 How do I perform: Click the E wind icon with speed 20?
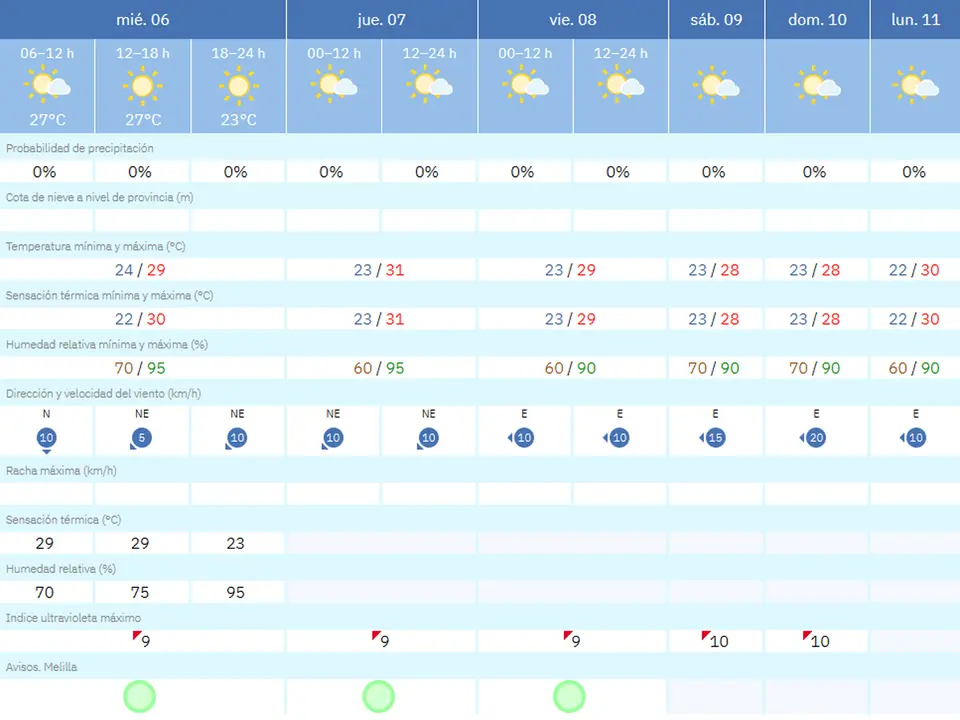[x=814, y=438]
